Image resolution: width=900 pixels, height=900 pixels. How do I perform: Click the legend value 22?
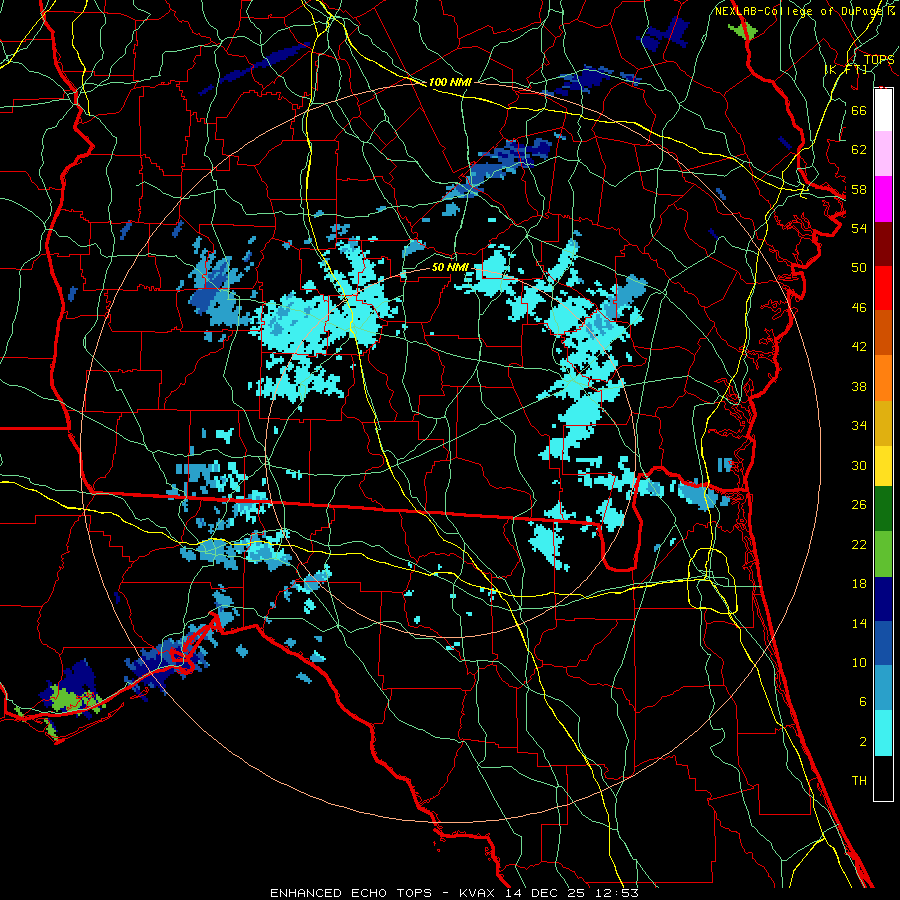point(859,544)
